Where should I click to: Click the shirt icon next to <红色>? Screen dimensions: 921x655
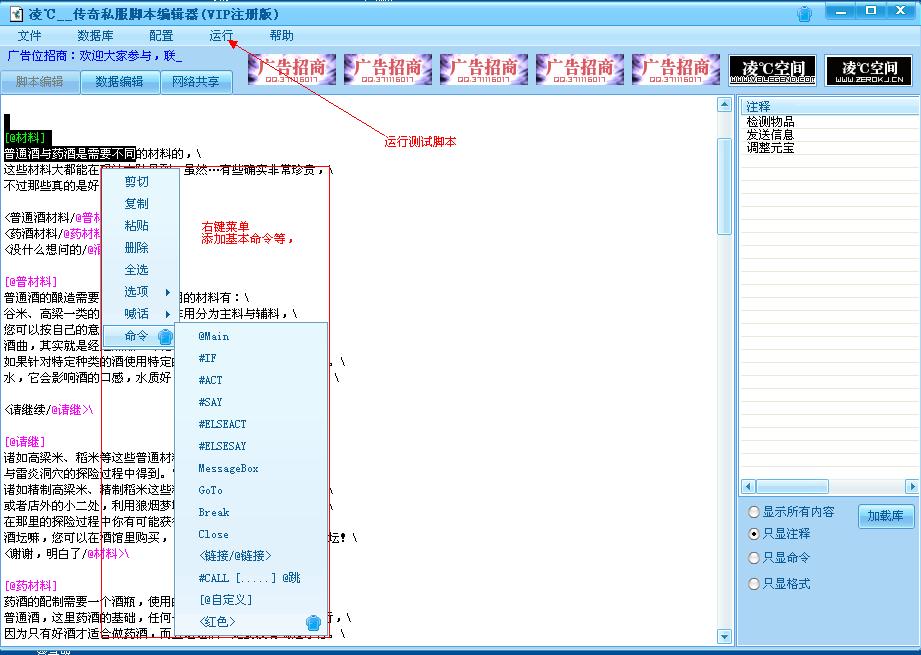[314, 622]
